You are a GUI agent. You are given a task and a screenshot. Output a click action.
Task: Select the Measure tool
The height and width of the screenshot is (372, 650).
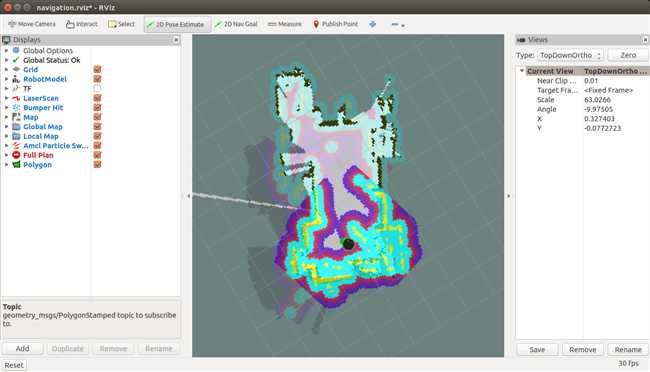[x=284, y=24]
